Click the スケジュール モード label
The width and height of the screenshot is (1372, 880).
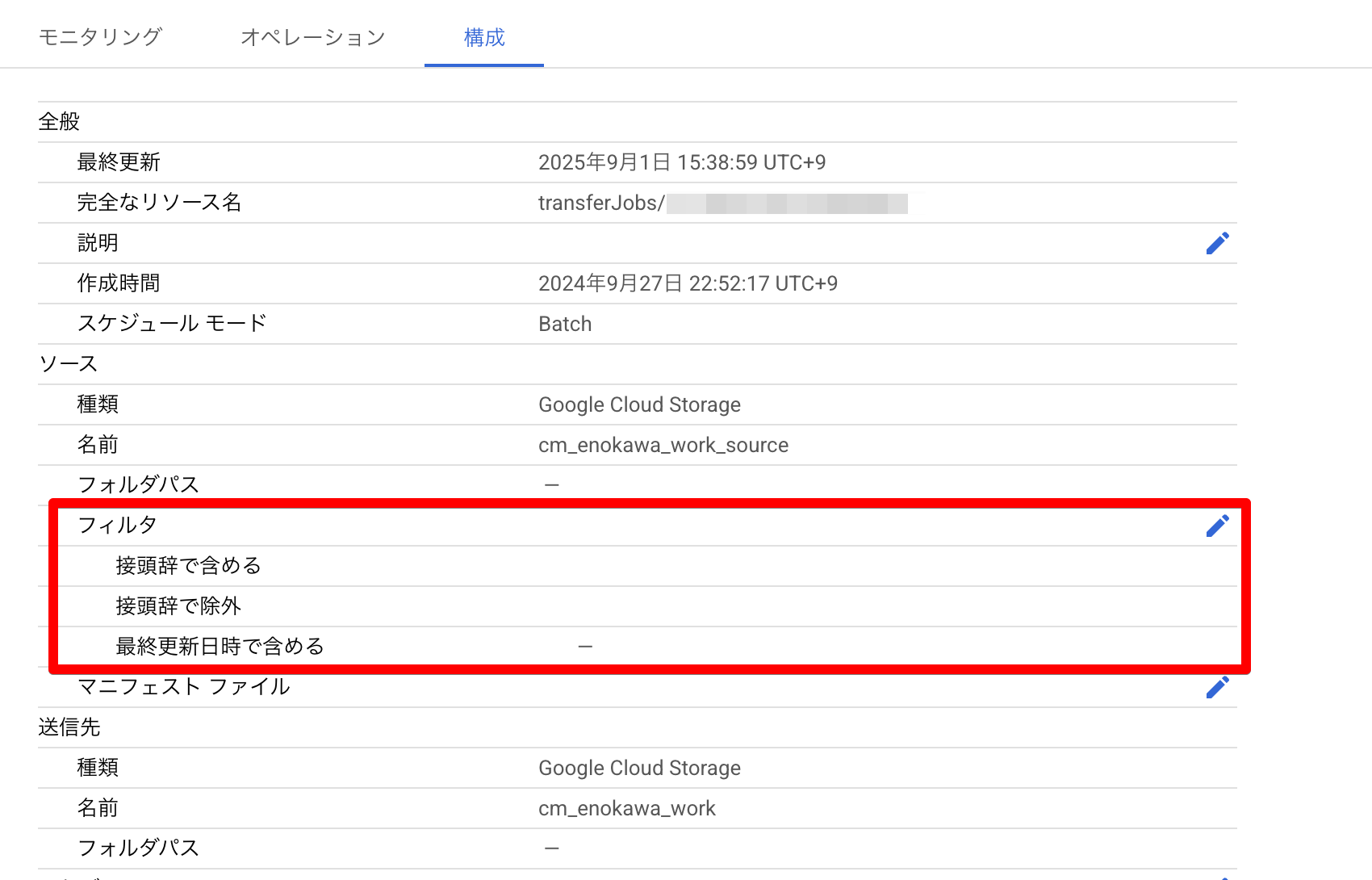click(172, 324)
